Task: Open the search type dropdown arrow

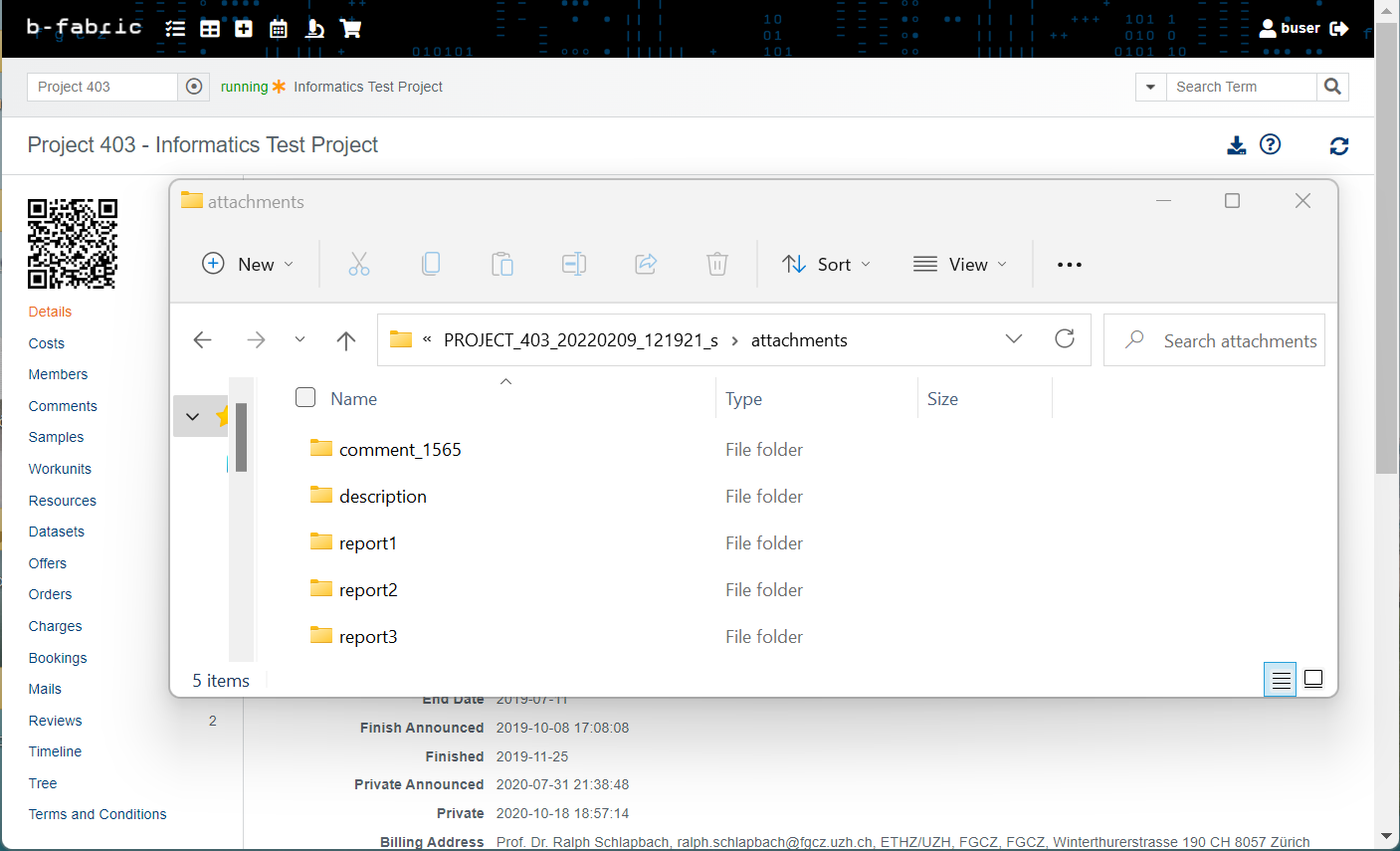Action: coord(1150,87)
